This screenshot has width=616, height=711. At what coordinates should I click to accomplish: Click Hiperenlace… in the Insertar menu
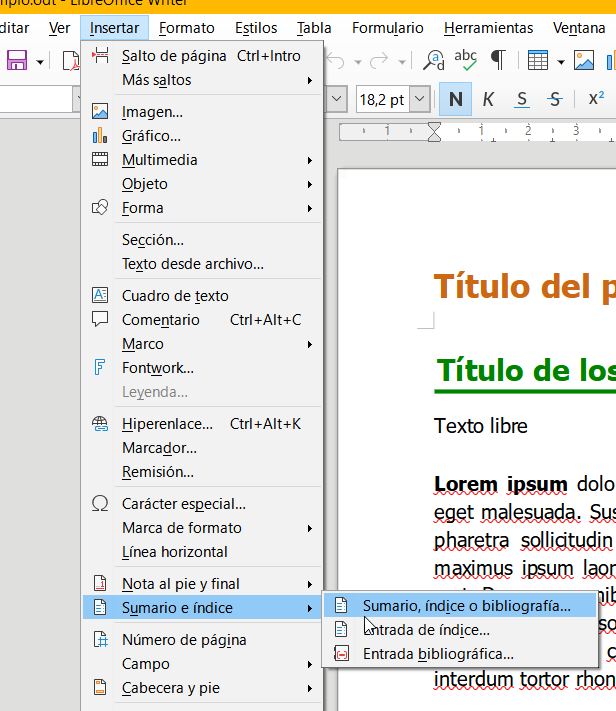[x=167, y=424]
